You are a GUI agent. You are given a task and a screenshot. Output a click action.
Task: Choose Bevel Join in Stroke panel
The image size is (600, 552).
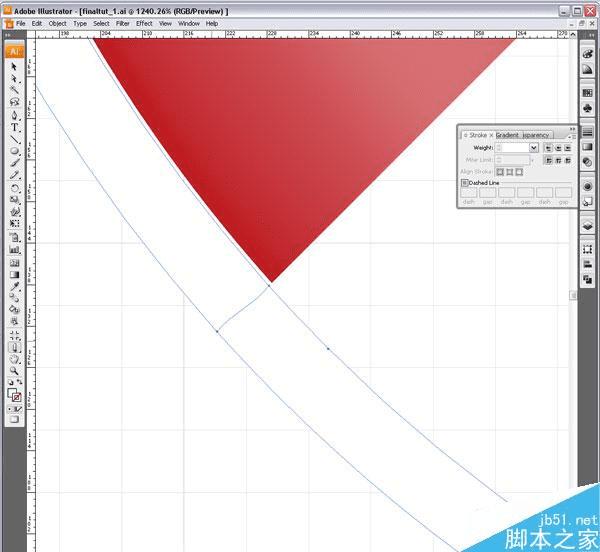click(568, 160)
